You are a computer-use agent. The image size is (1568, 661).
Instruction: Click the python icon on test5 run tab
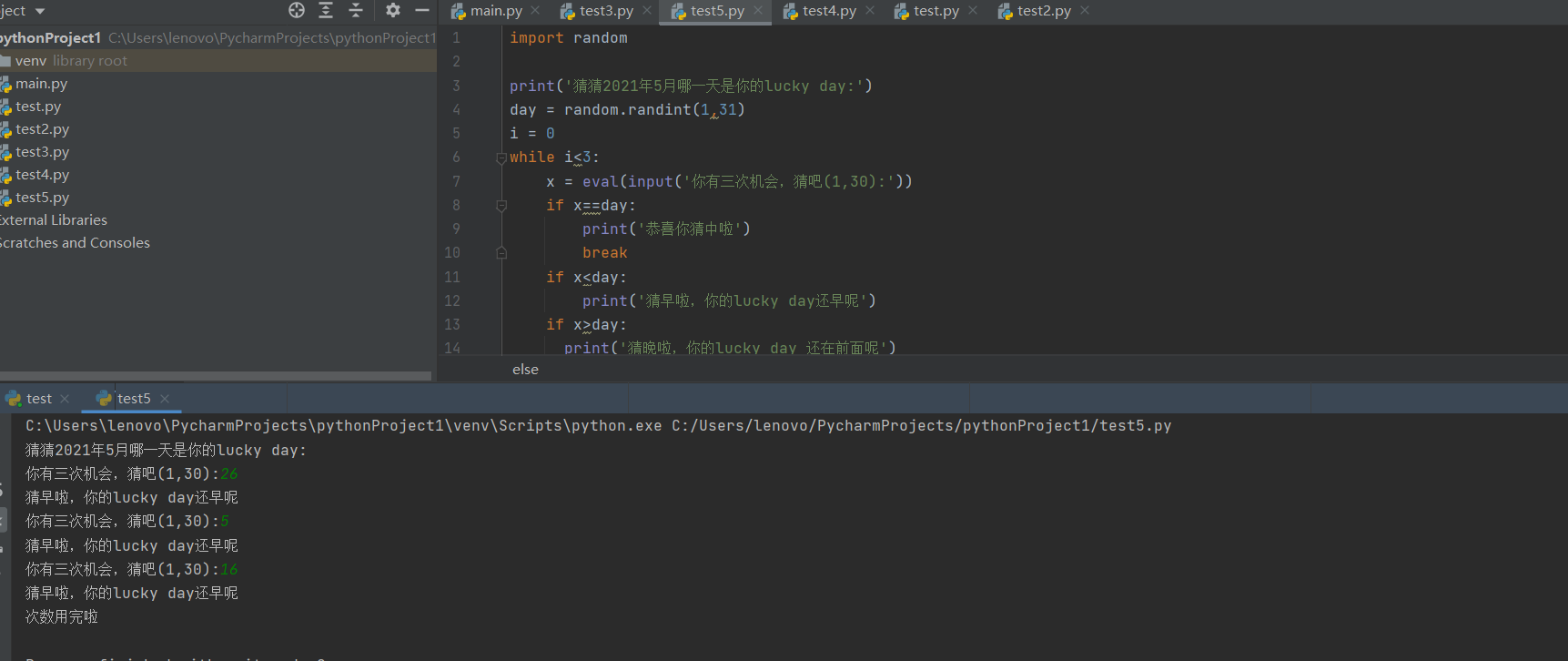coord(104,398)
